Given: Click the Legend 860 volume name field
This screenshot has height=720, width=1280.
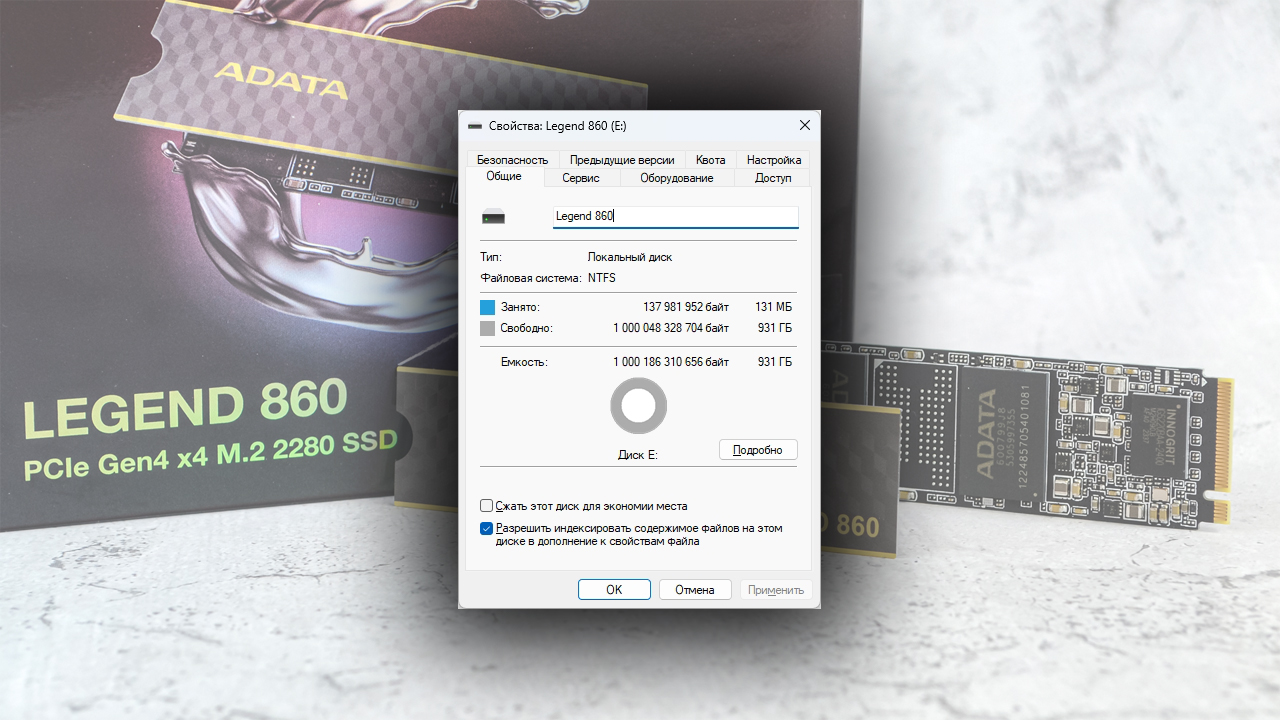Looking at the screenshot, I should click(x=676, y=217).
